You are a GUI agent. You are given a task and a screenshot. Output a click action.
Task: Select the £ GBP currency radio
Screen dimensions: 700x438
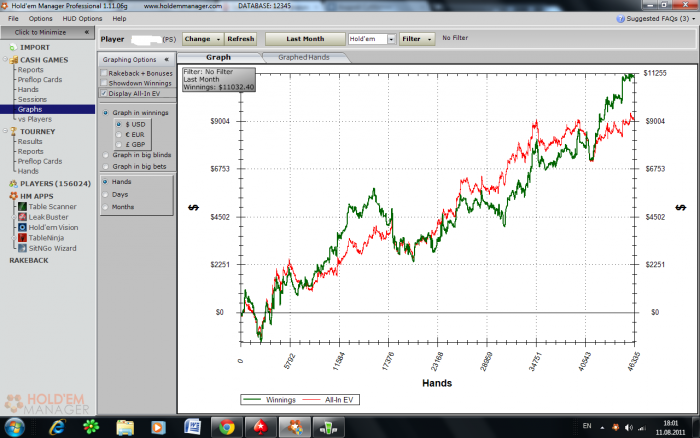[x=119, y=145]
